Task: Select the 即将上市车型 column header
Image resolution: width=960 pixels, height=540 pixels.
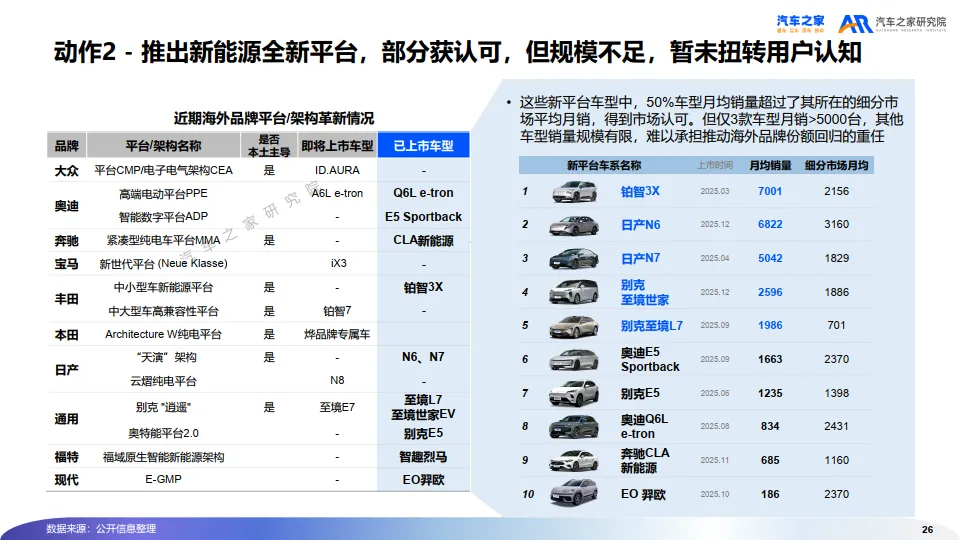Action: pyautogui.click(x=337, y=146)
